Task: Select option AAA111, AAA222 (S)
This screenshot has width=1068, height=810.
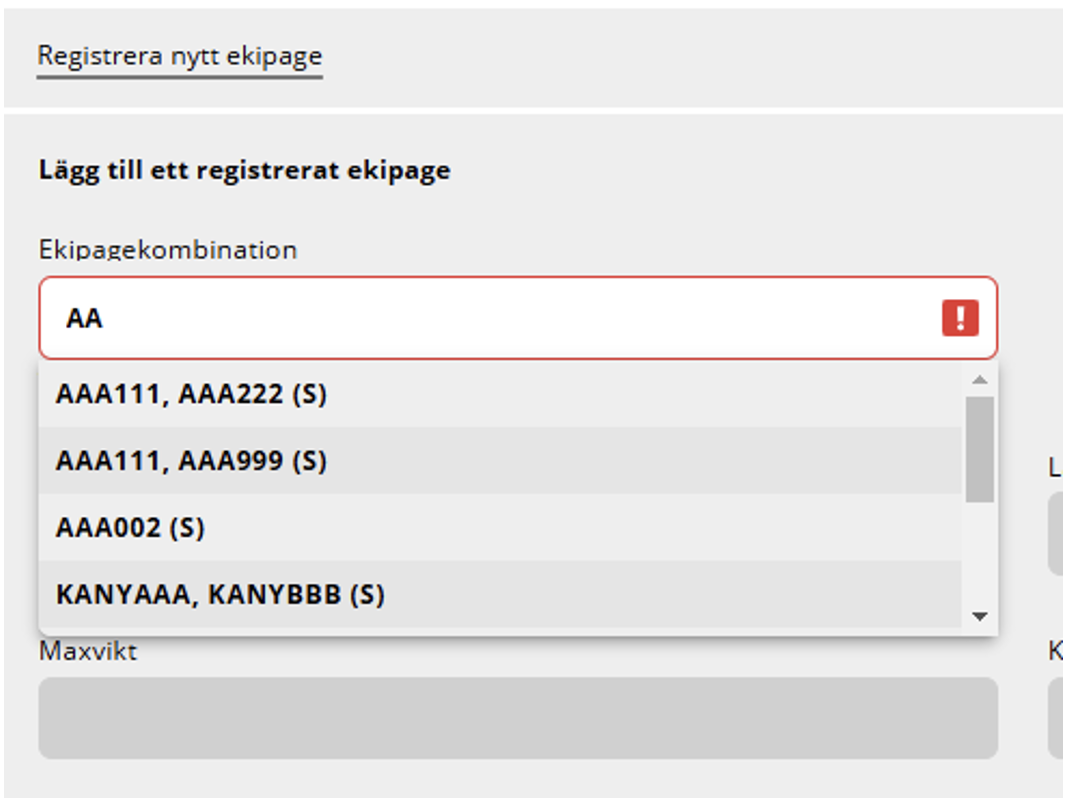Action: 500,394
